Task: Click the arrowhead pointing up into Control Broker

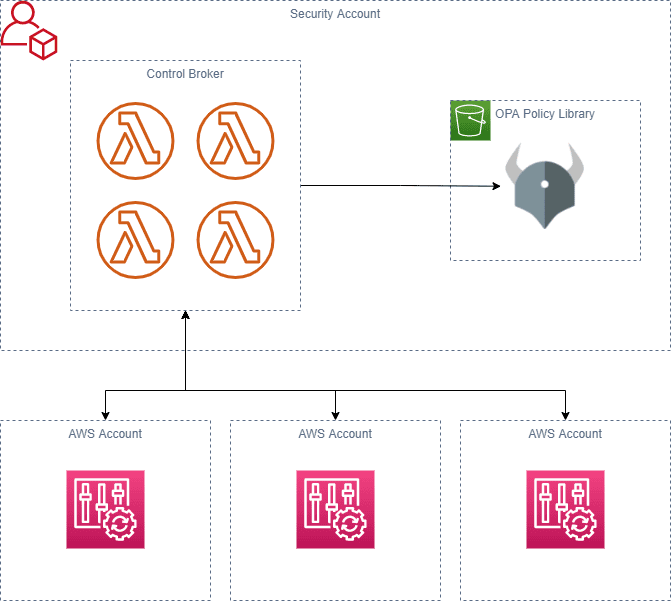Action: click(185, 315)
